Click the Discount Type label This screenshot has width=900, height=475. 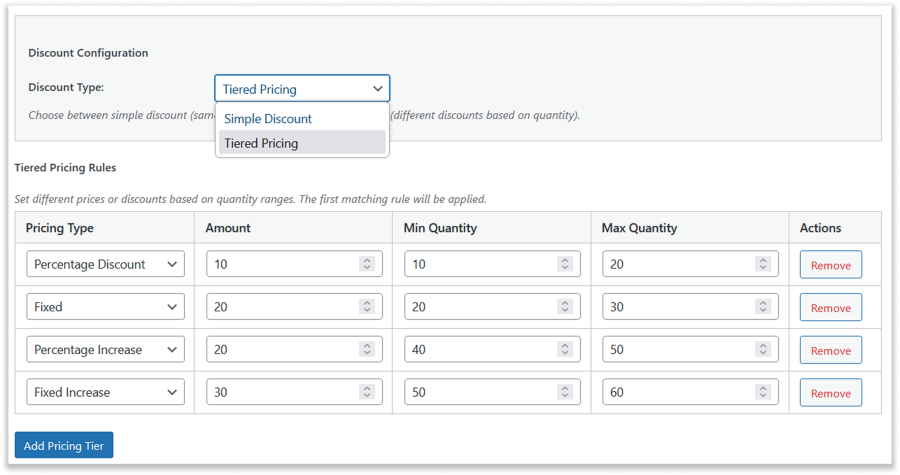(x=66, y=87)
